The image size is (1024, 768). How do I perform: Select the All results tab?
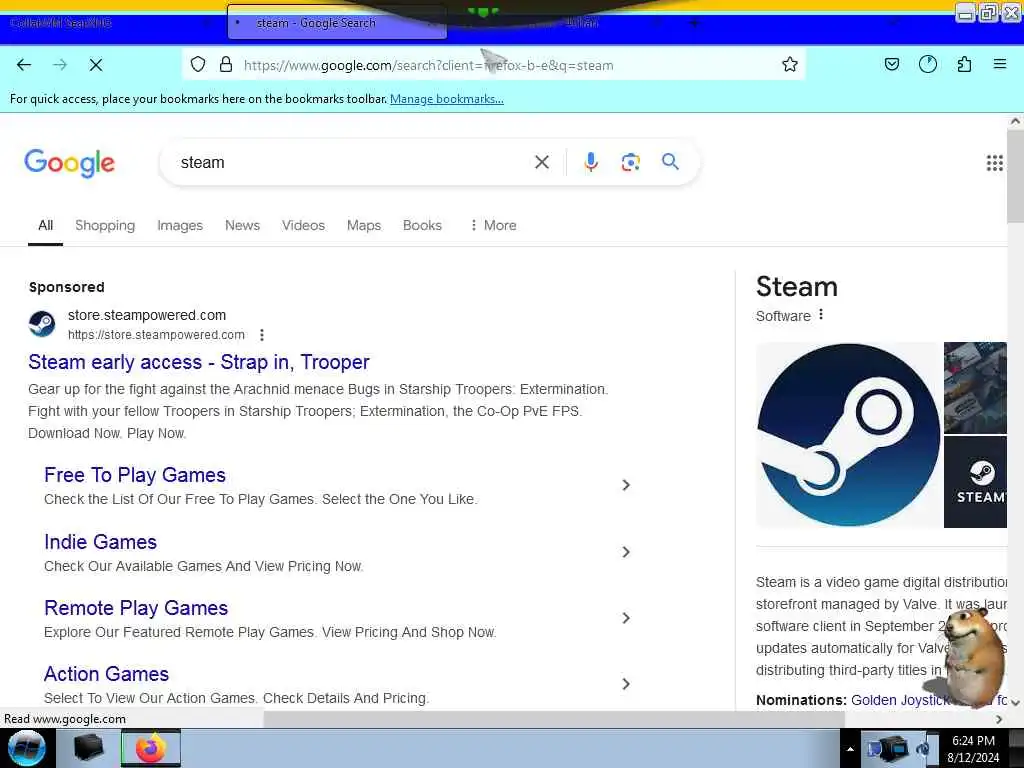(x=45, y=225)
